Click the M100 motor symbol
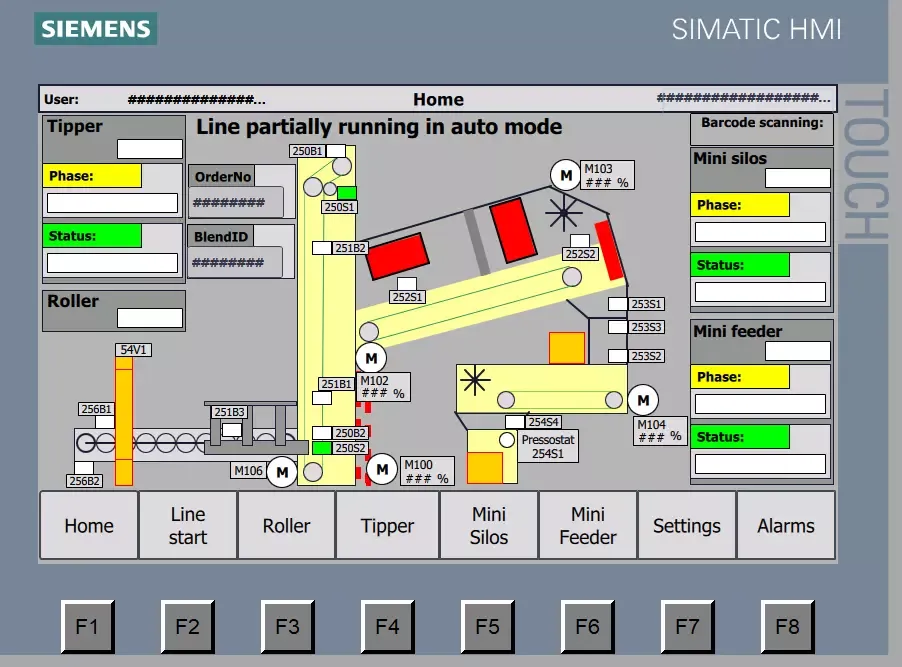Image resolution: width=902 pixels, height=667 pixels. [x=382, y=468]
